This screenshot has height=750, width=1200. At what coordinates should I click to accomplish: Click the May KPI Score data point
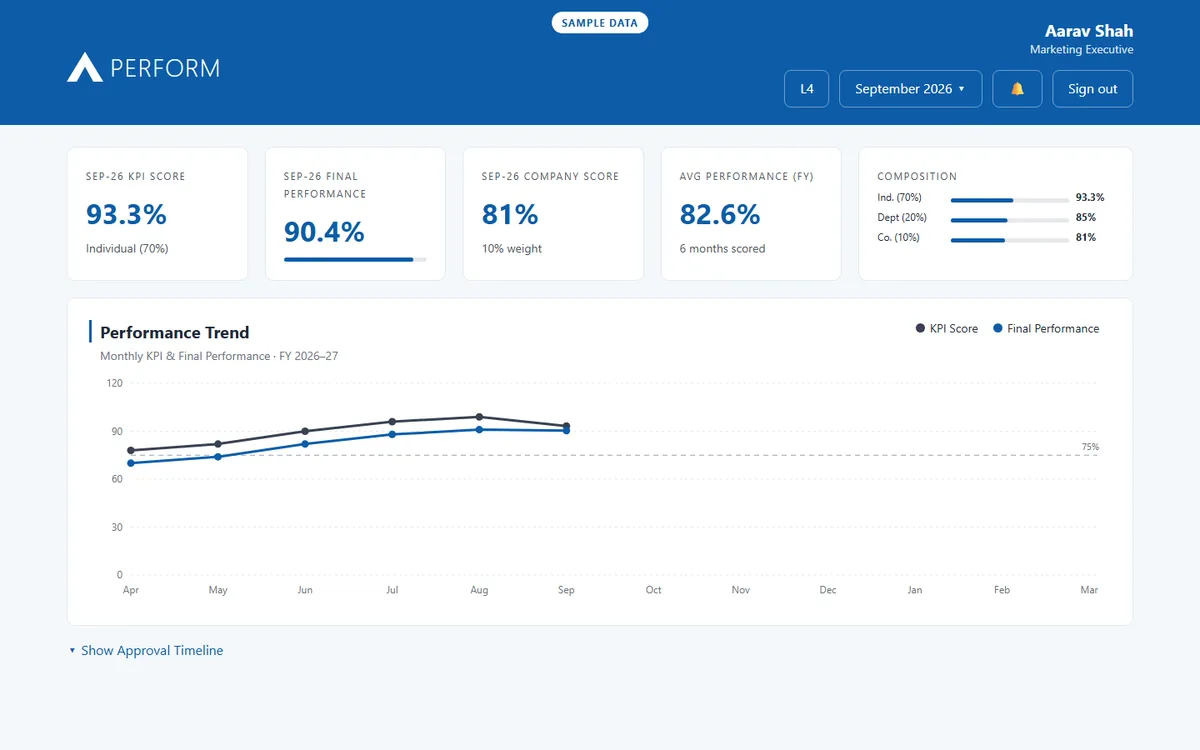click(218, 444)
